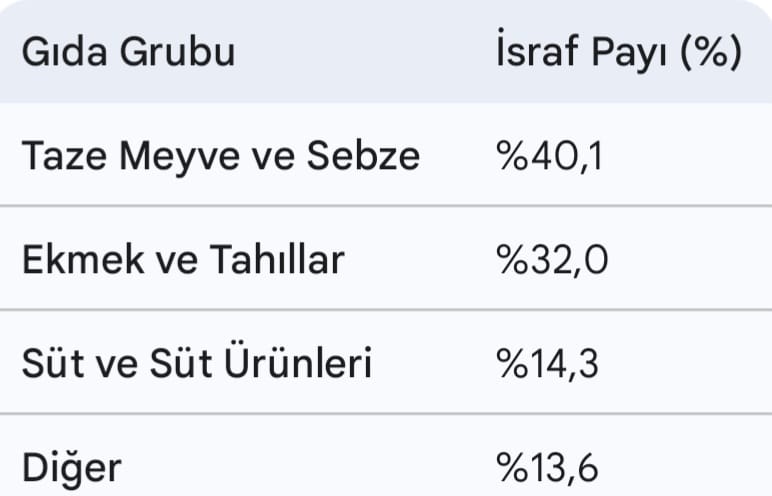Click the 'Ekmek ve Tahıllar' cell
Screen dimensions: 772x496
[x=182, y=260]
